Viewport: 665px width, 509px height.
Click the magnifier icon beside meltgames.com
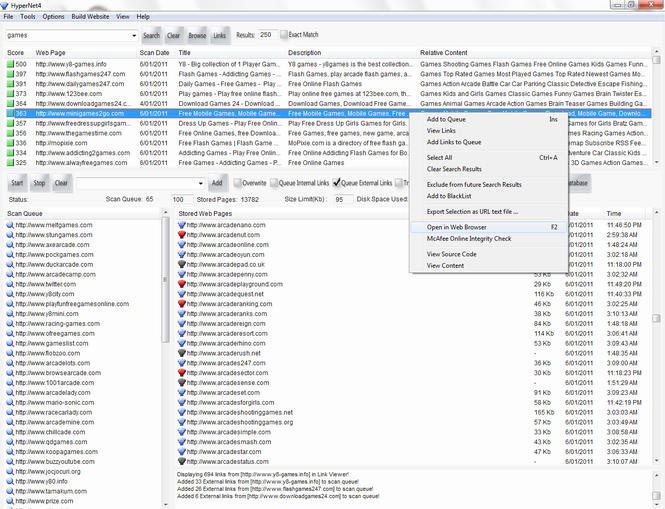point(10,225)
